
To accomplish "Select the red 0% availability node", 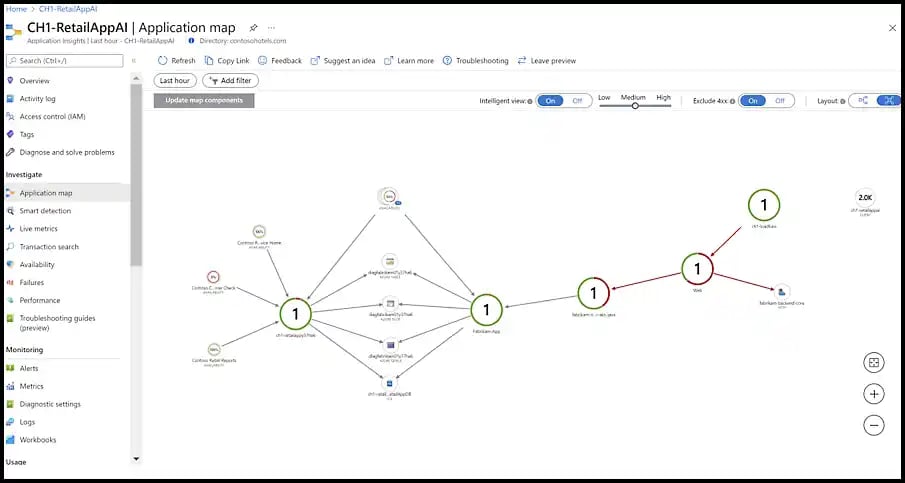I will 213,277.
